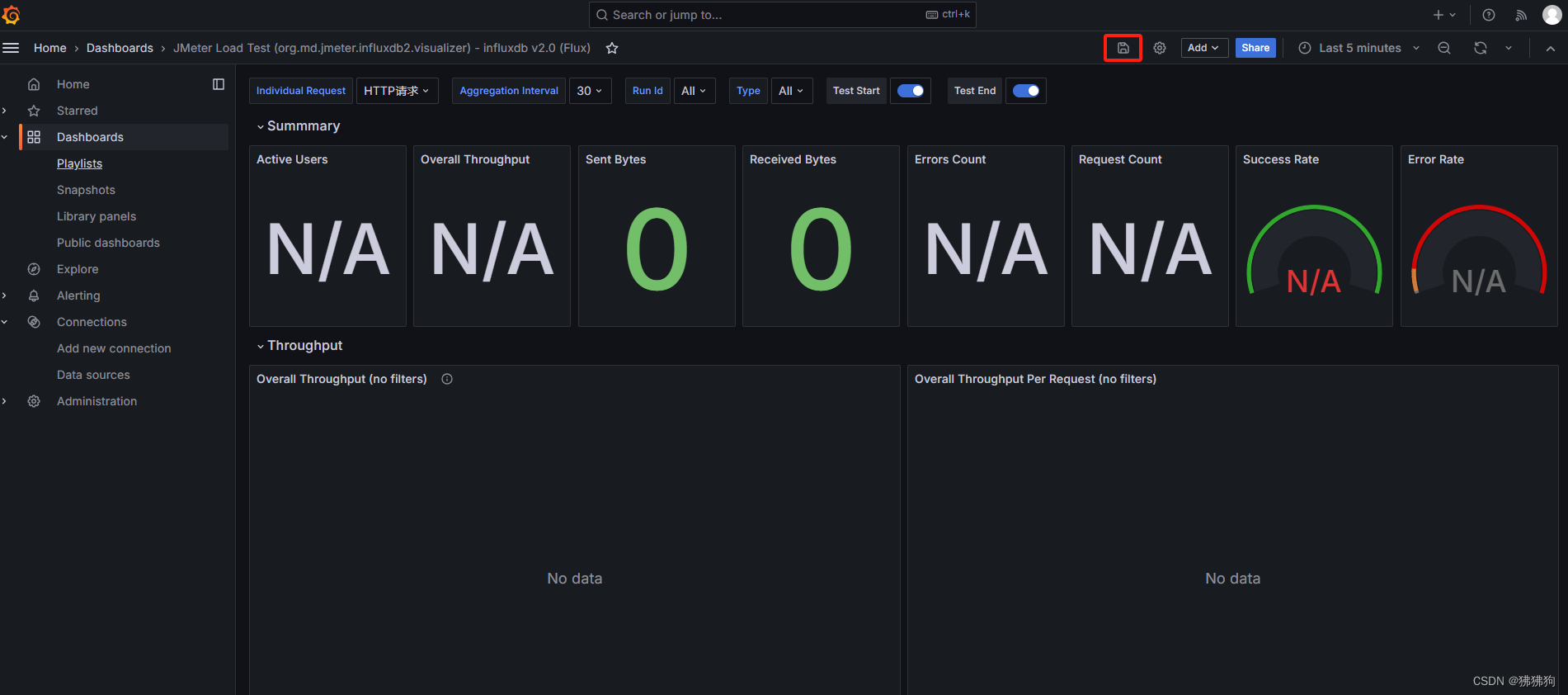Click the Share button

(x=1255, y=48)
